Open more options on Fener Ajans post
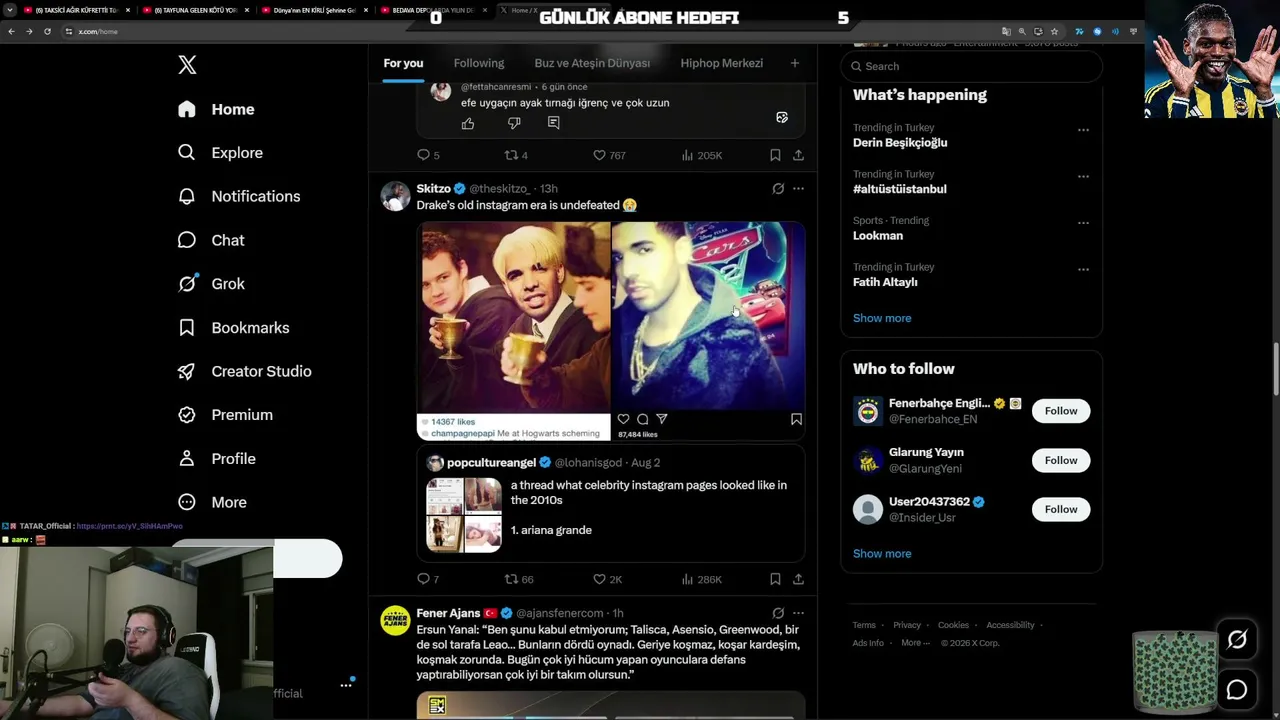This screenshot has width=1280, height=720. (x=798, y=613)
